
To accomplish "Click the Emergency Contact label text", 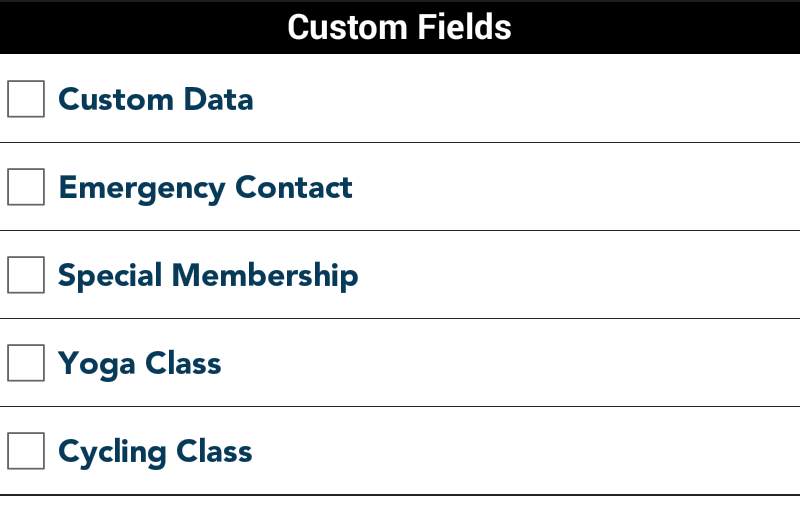I will pos(205,187).
